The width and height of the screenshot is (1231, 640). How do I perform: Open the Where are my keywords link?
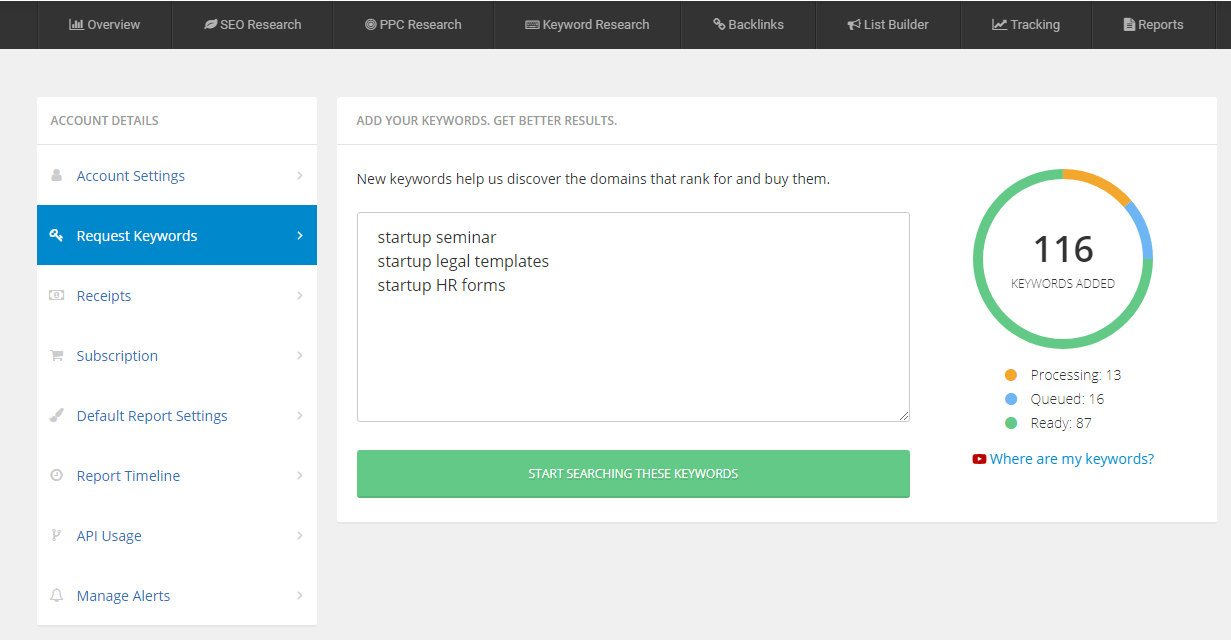1072,459
